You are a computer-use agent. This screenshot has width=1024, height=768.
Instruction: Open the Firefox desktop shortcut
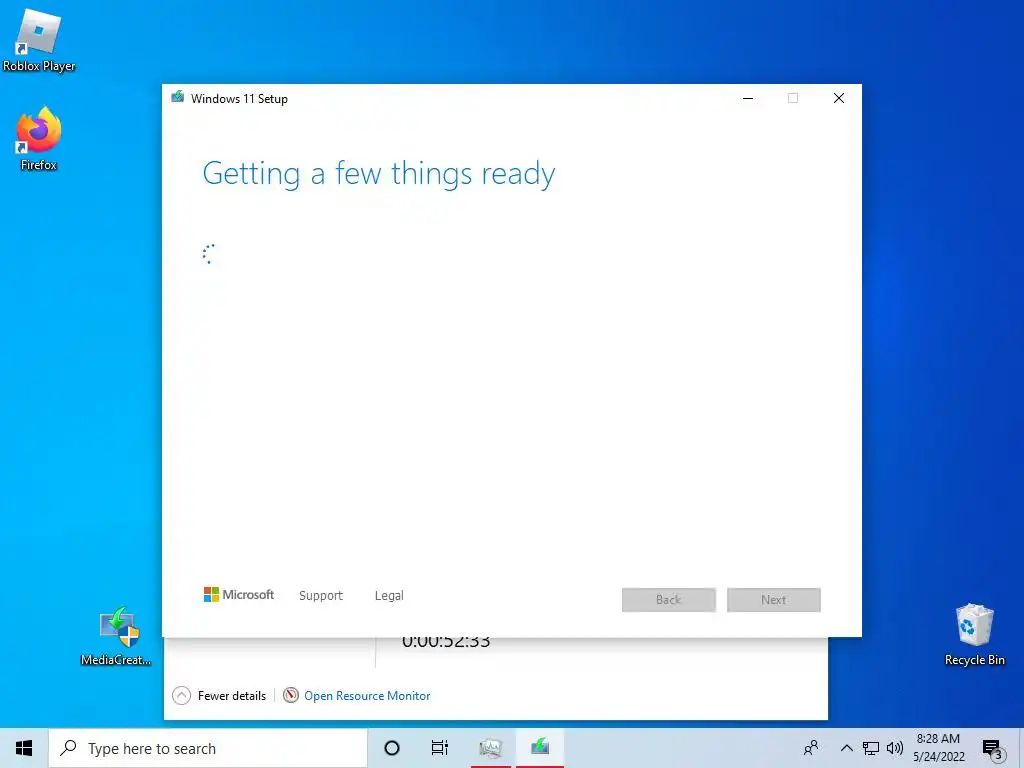click(39, 138)
